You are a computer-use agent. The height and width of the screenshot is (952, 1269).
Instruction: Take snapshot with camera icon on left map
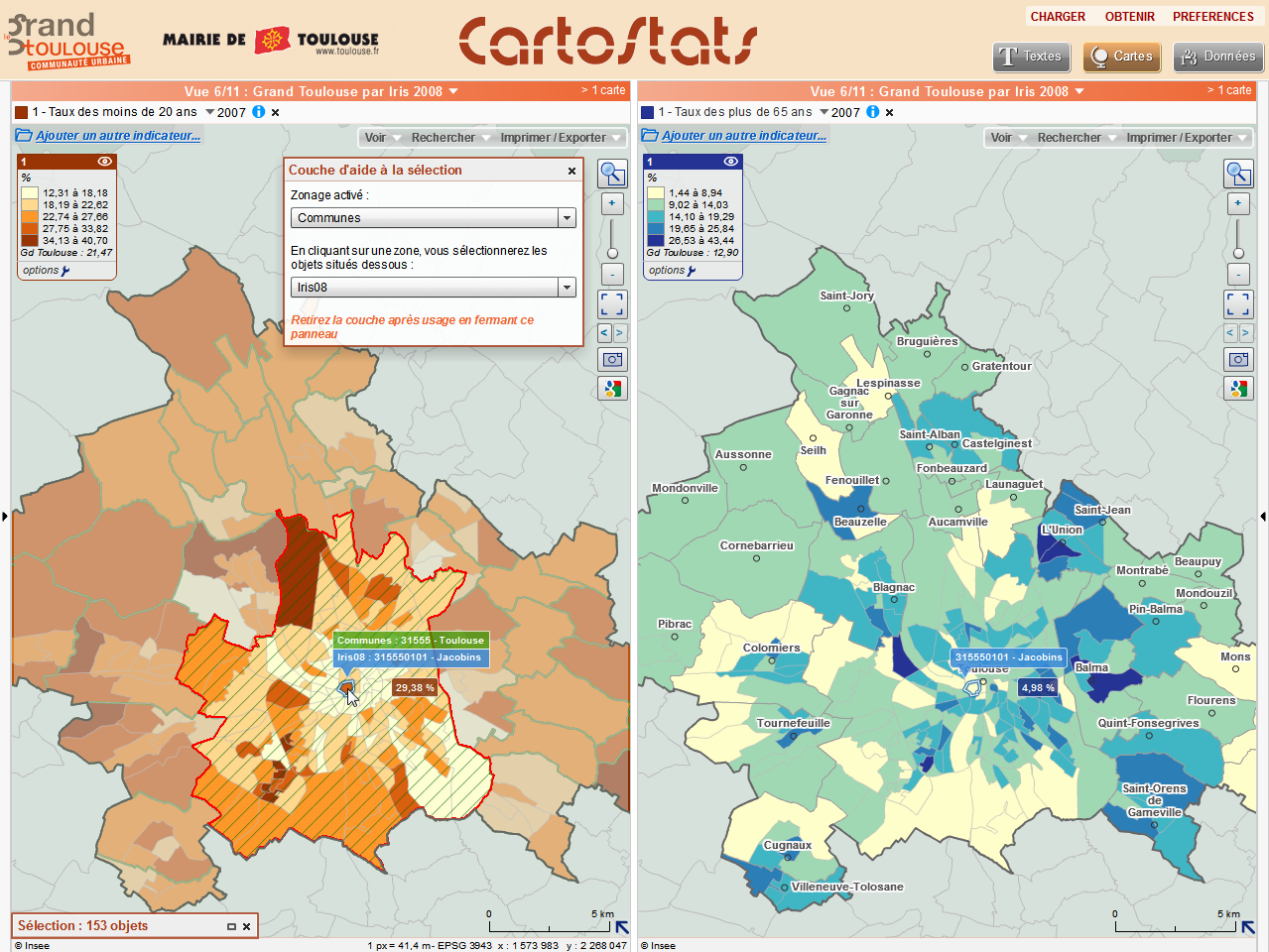612,359
